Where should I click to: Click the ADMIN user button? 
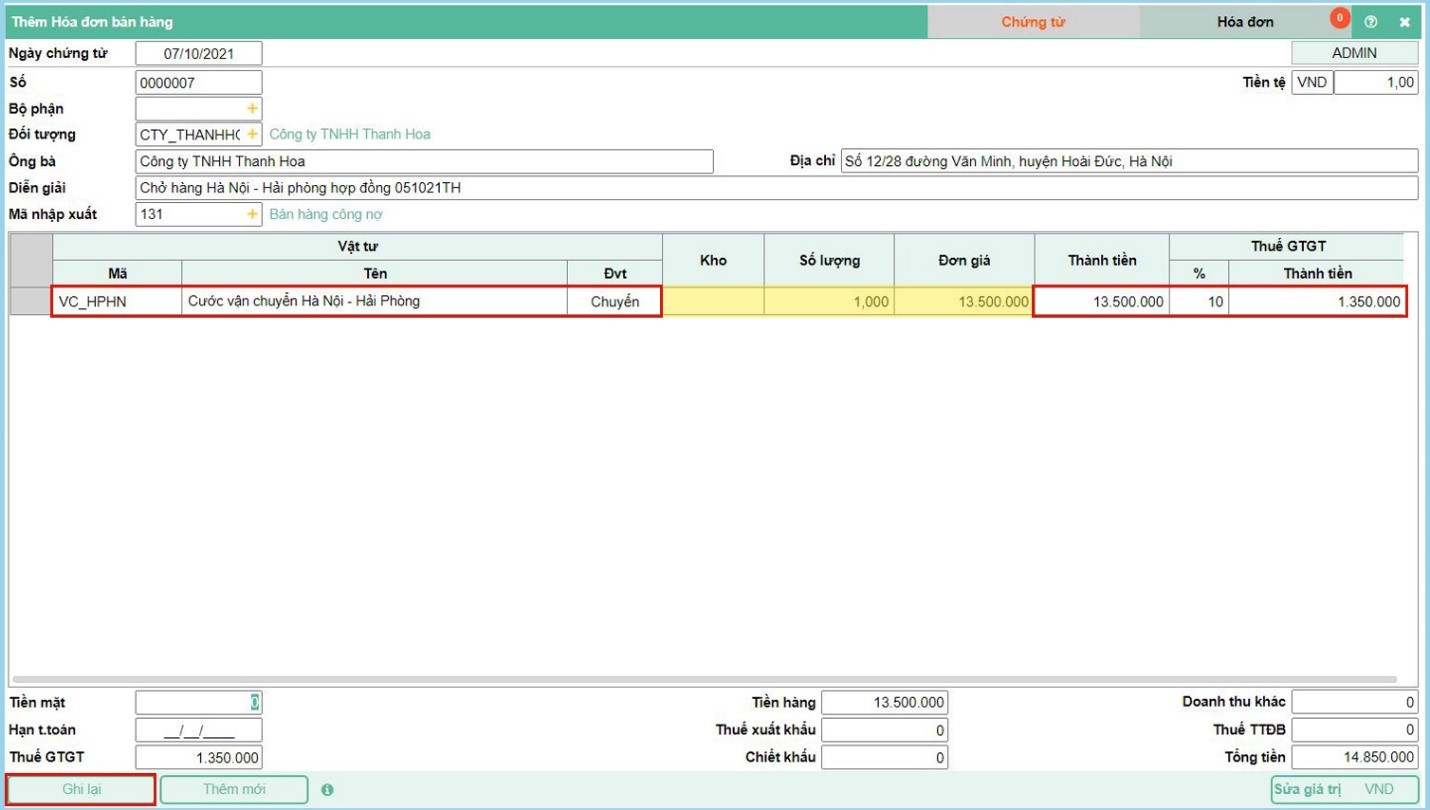pyautogui.click(x=1354, y=53)
